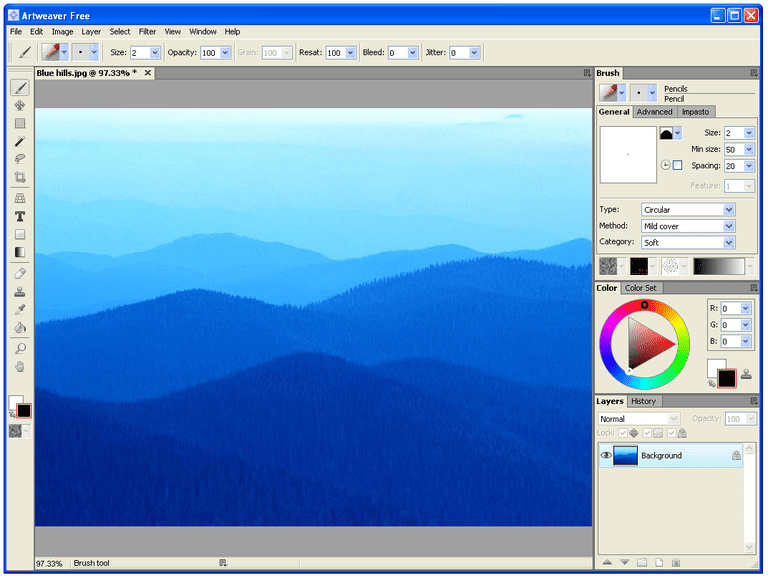Select the Text tool in toolbox
This screenshot has height=578, width=768.
[x=20, y=217]
